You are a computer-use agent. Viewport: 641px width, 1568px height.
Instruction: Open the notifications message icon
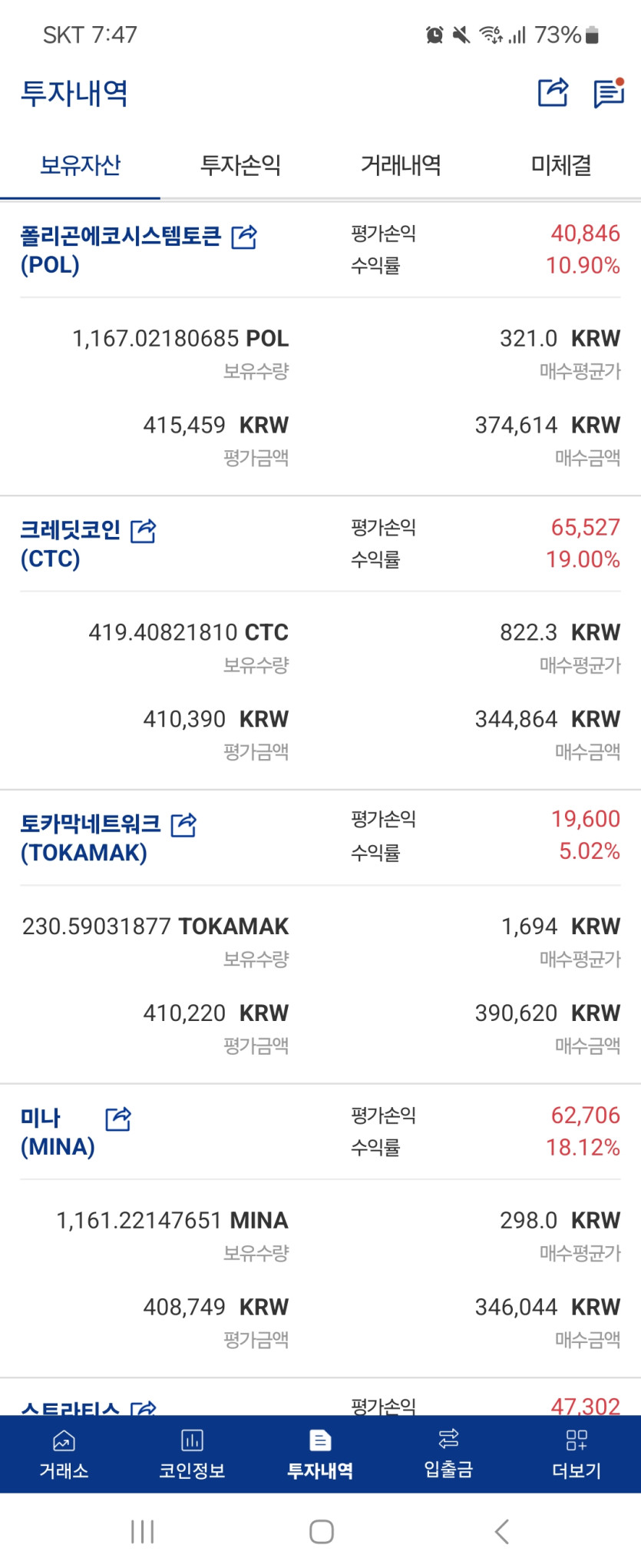coord(610,93)
